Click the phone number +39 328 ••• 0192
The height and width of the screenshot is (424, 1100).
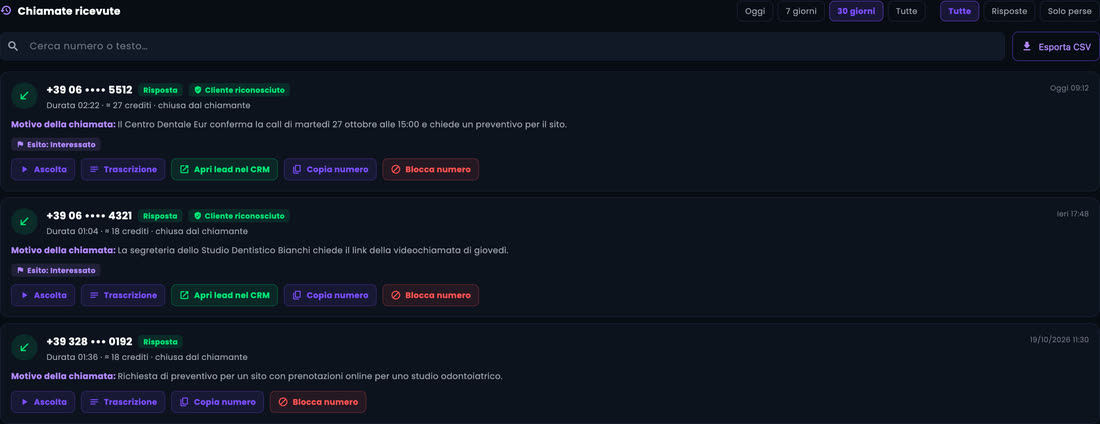pos(89,342)
